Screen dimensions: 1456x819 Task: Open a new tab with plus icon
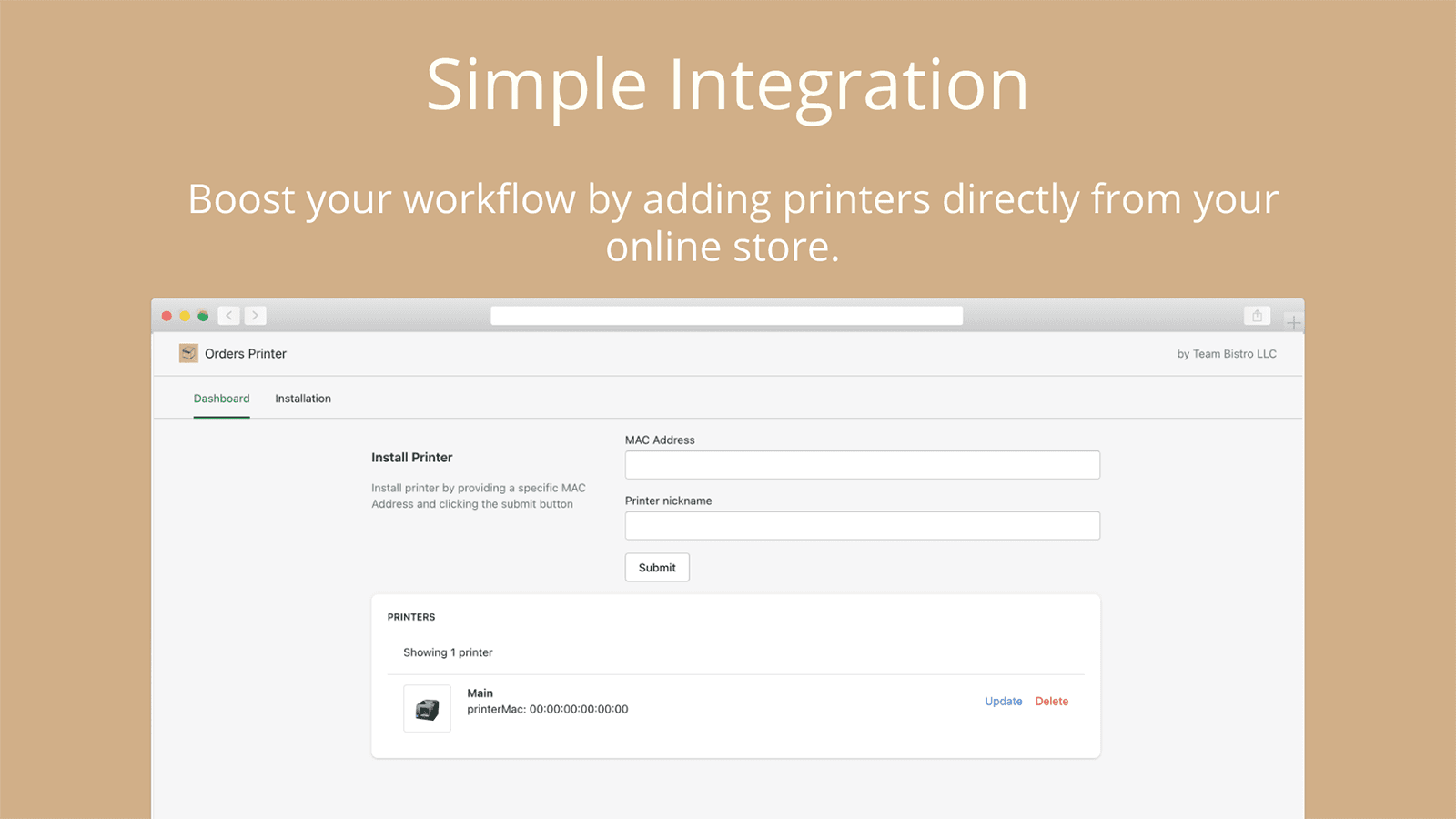(x=1293, y=322)
